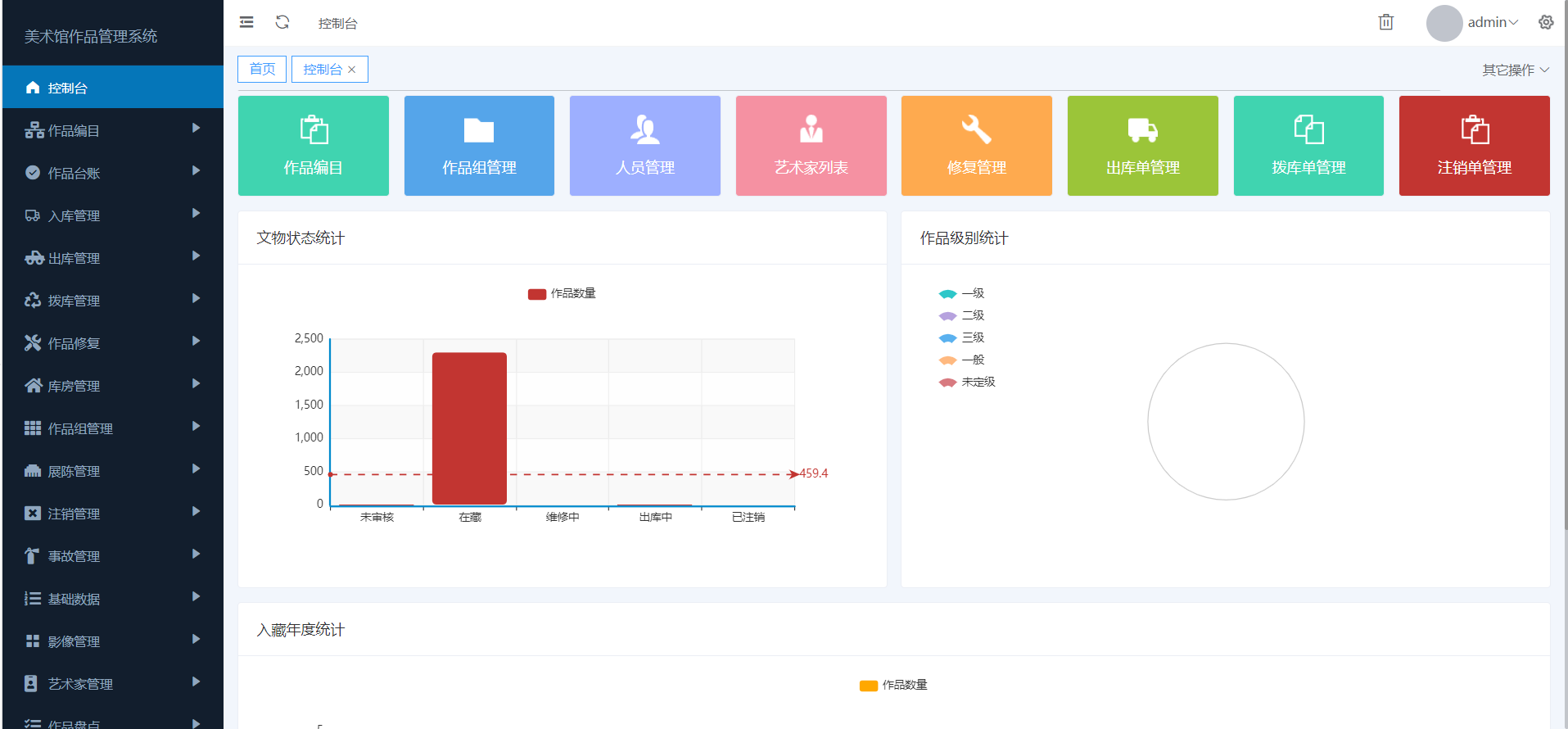The width and height of the screenshot is (1568, 729).
Task: Toggle 作品数量 legend in 入藏年度统计 chart
Action: [893, 685]
